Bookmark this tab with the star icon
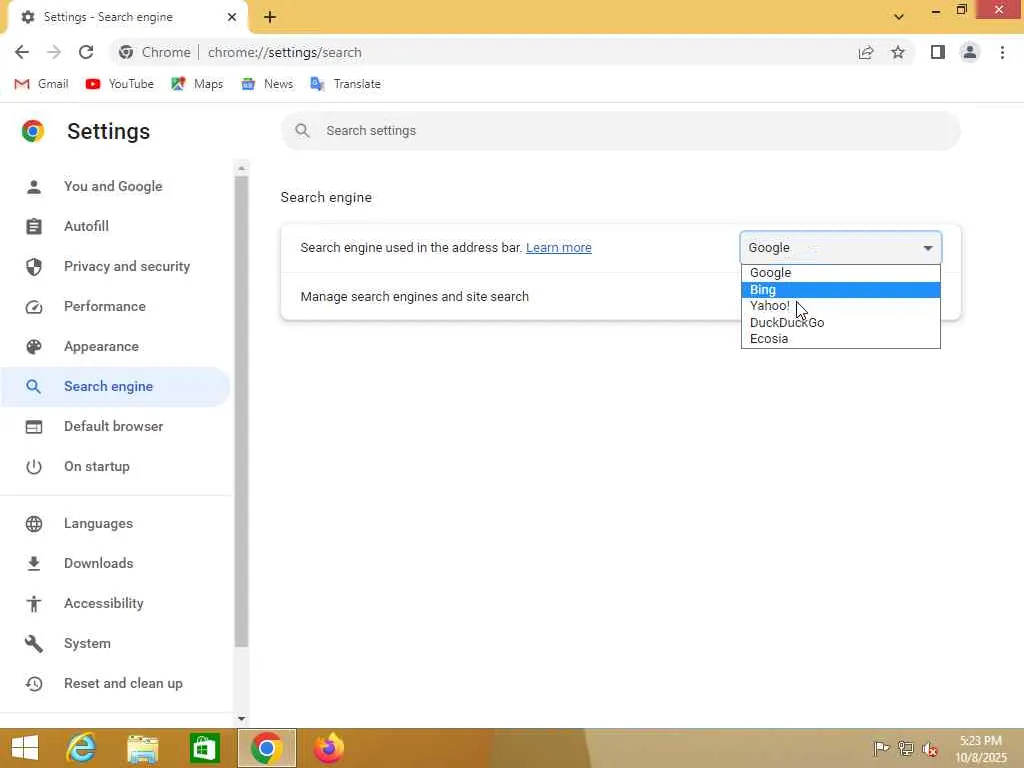Image resolution: width=1024 pixels, height=768 pixels. pyautogui.click(x=898, y=52)
